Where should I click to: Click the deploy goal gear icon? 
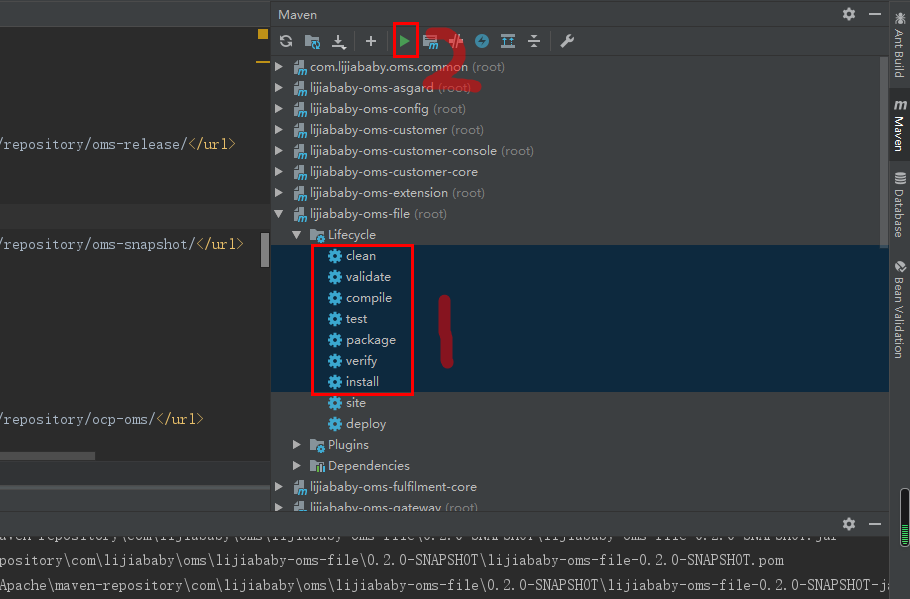click(335, 424)
